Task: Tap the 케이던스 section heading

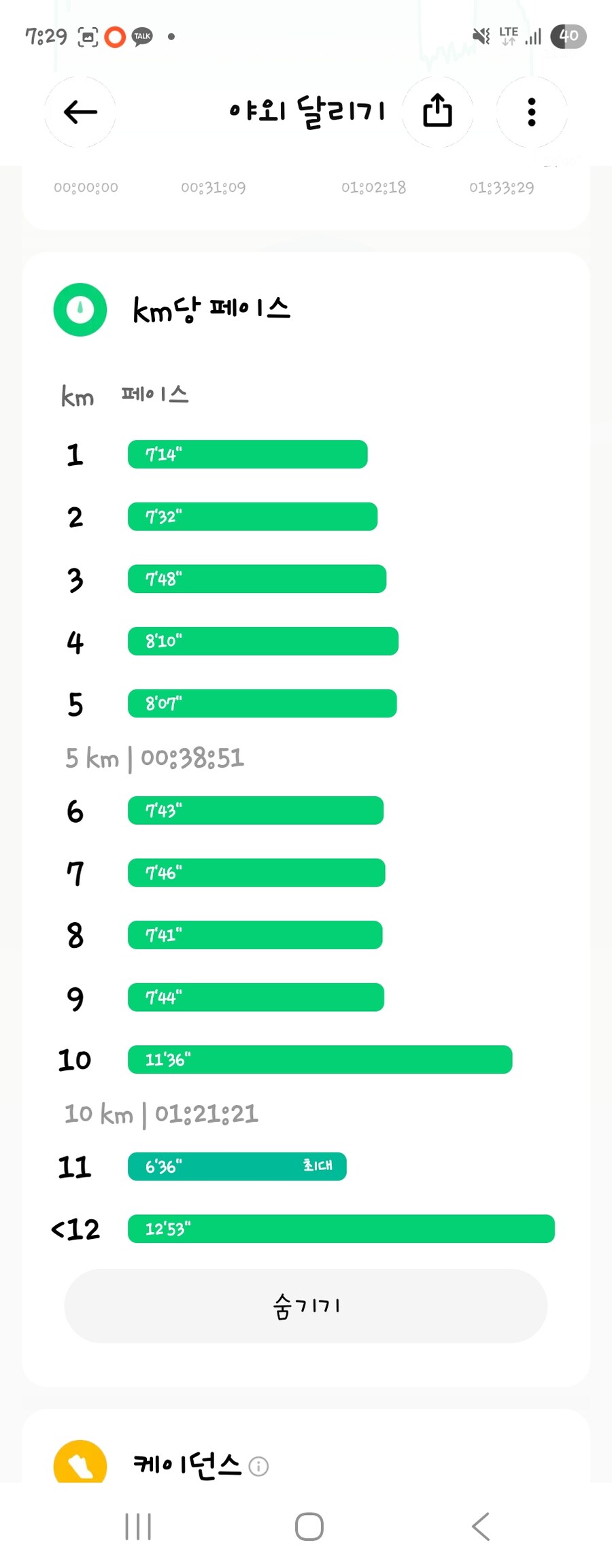Action: point(187,1465)
